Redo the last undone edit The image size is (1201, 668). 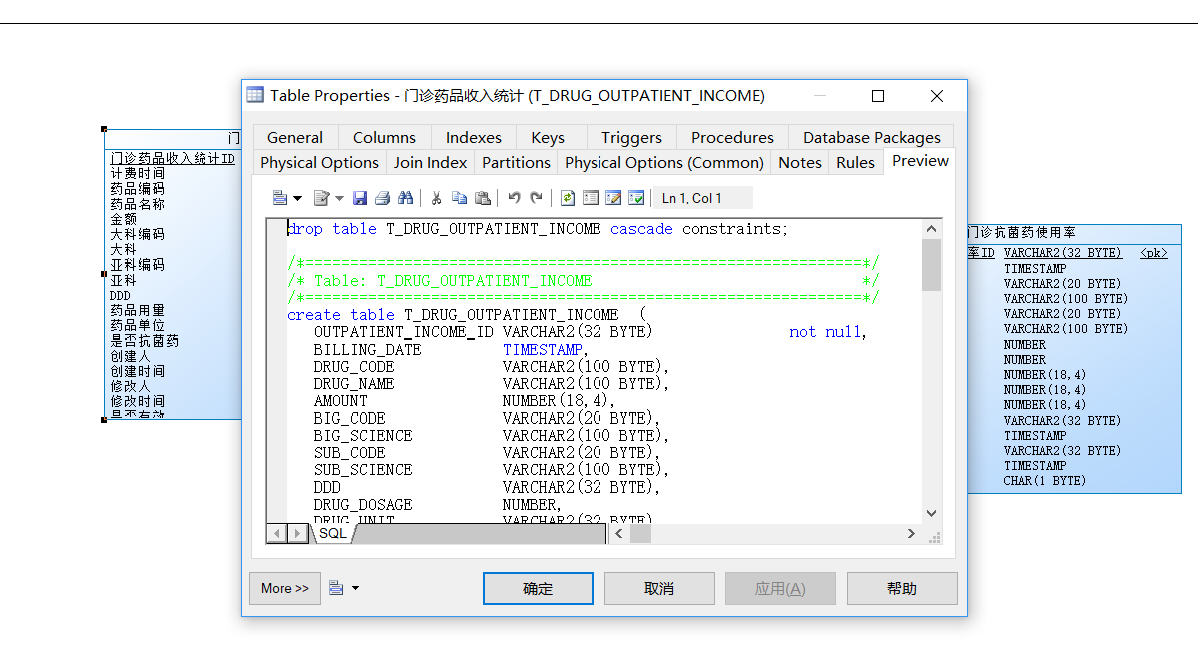point(538,197)
